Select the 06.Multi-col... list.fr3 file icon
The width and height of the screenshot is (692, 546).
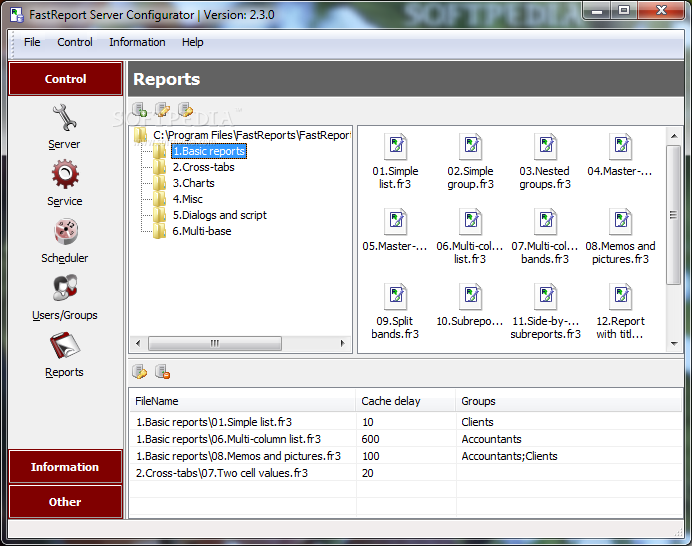pyautogui.click(x=470, y=221)
